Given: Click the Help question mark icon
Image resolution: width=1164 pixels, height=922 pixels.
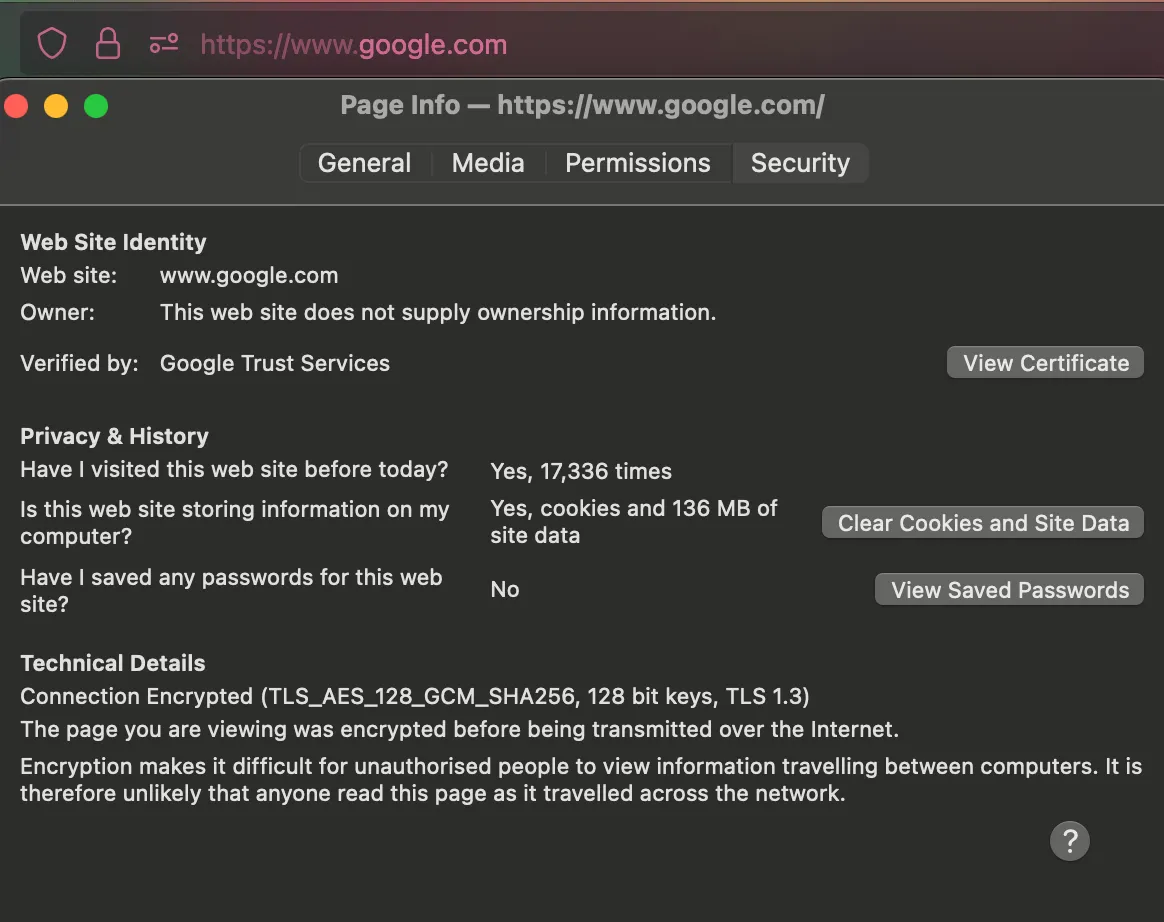Looking at the screenshot, I should [1069, 841].
